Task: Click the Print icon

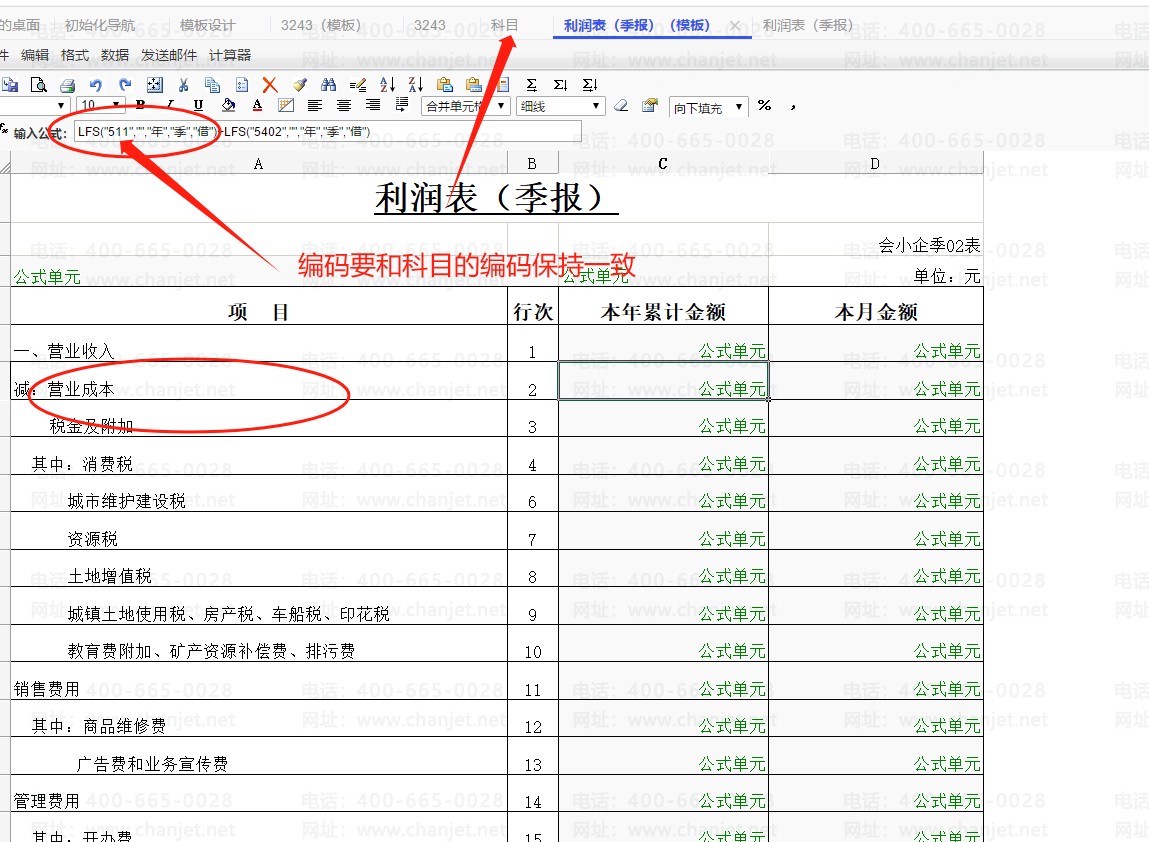Action: point(67,85)
